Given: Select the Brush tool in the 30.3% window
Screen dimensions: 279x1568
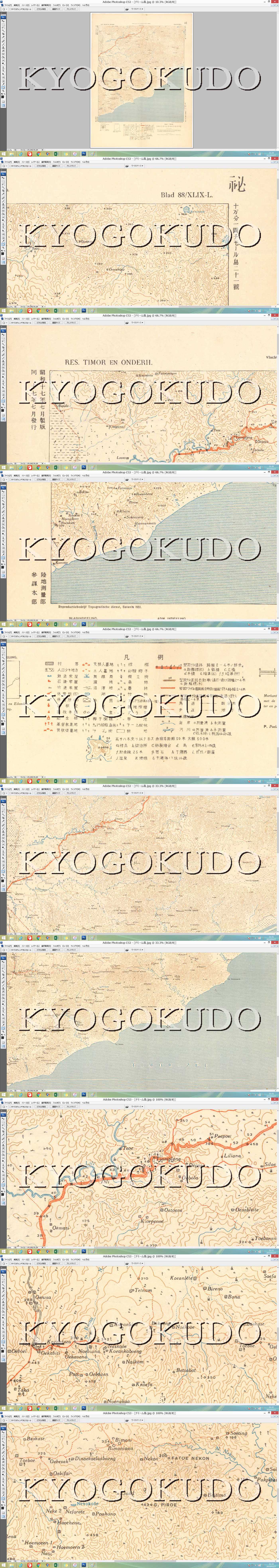Looking at the screenshot, I should click(x=3, y=44).
